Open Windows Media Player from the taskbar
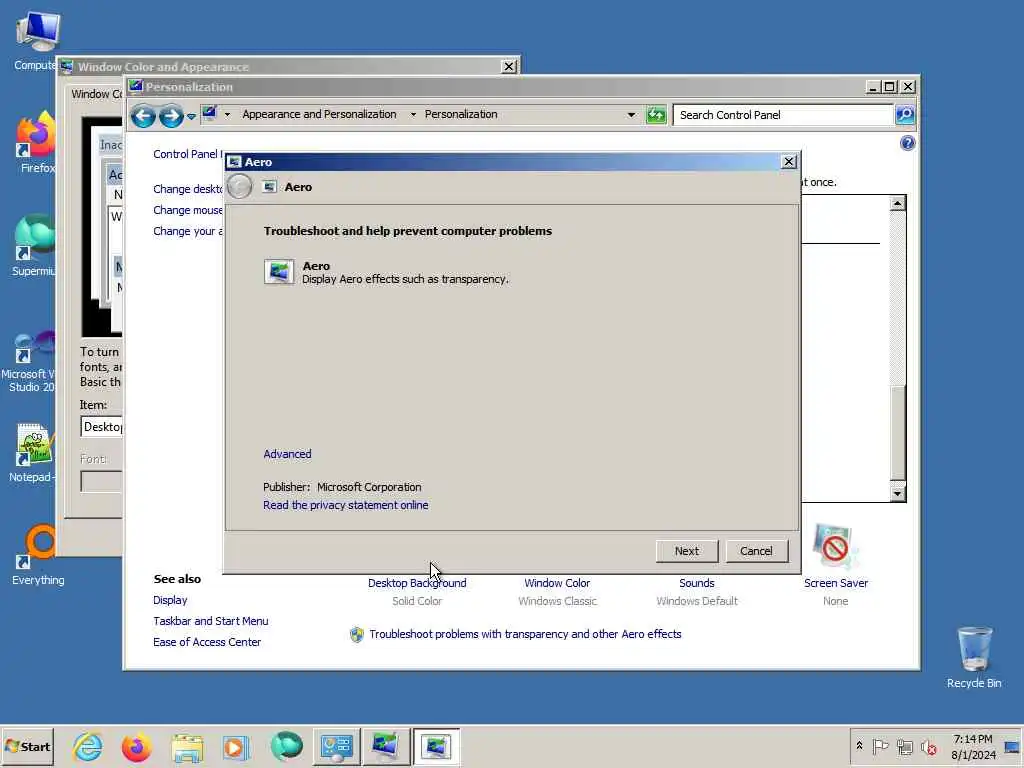This screenshot has height=768, width=1024. click(236, 746)
